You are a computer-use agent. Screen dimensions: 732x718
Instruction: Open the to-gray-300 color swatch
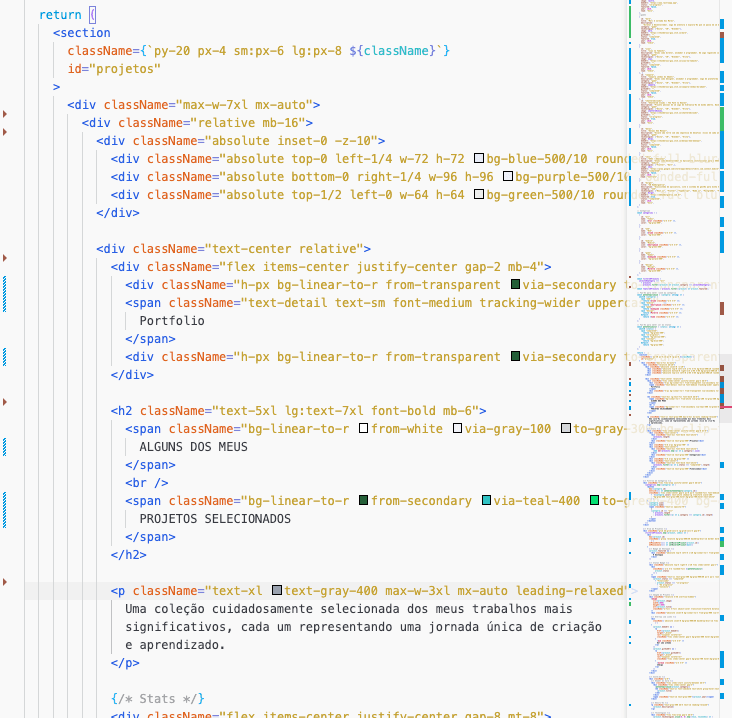coord(566,428)
